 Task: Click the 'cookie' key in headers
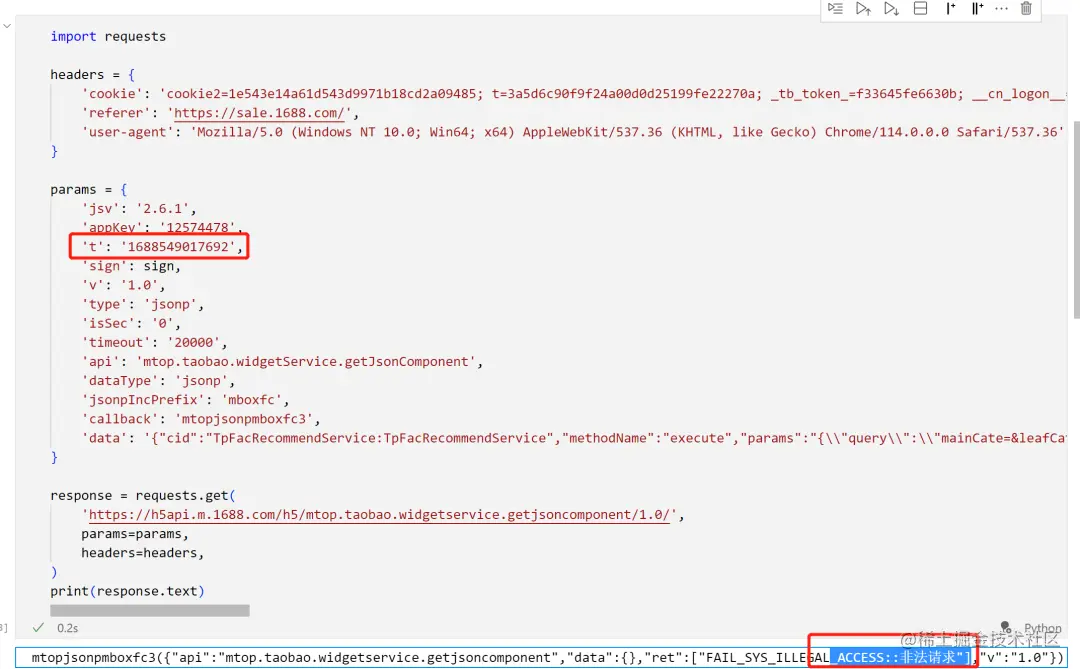tap(112, 94)
